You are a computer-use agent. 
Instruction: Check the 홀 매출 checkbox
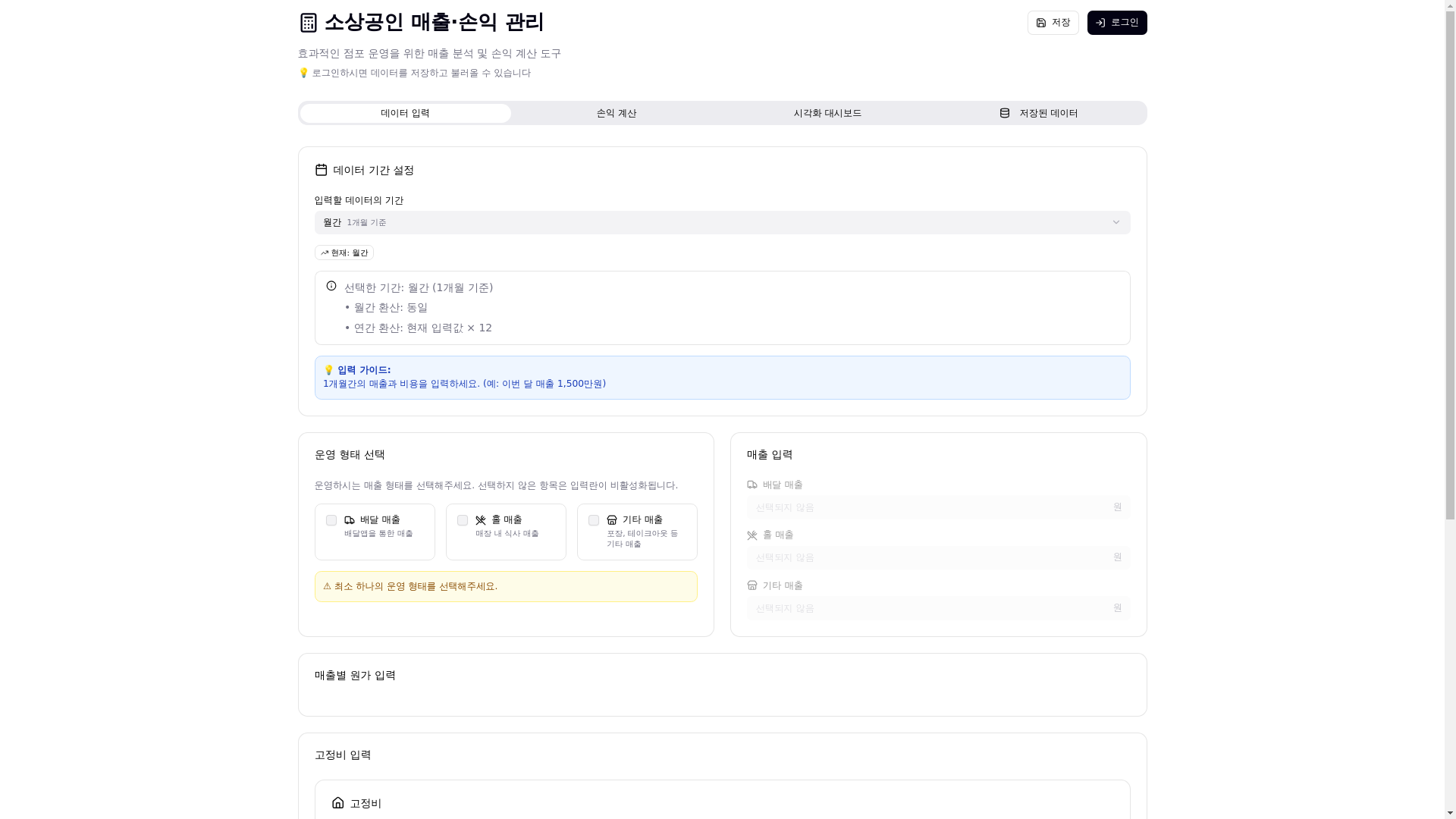pos(463,520)
